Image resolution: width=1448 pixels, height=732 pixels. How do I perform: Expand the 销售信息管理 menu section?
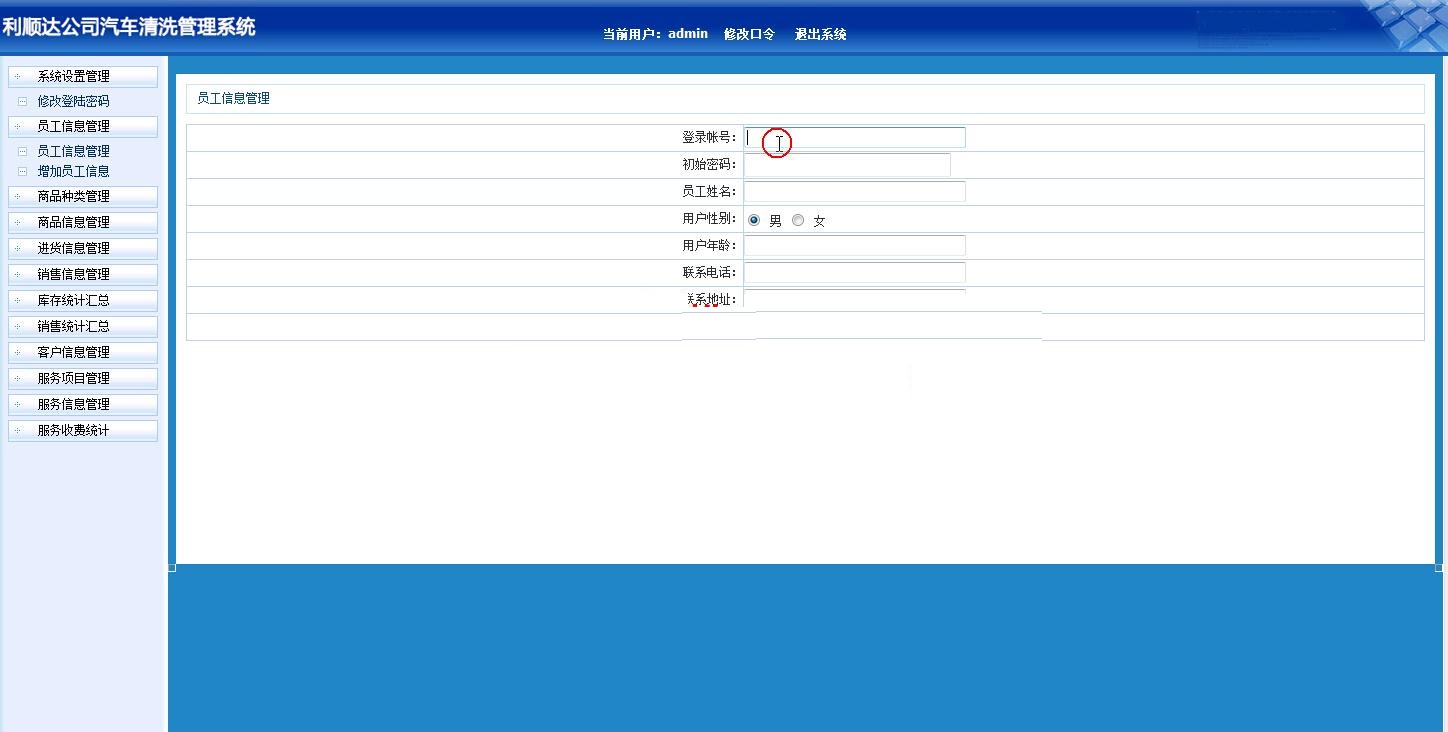(82, 274)
